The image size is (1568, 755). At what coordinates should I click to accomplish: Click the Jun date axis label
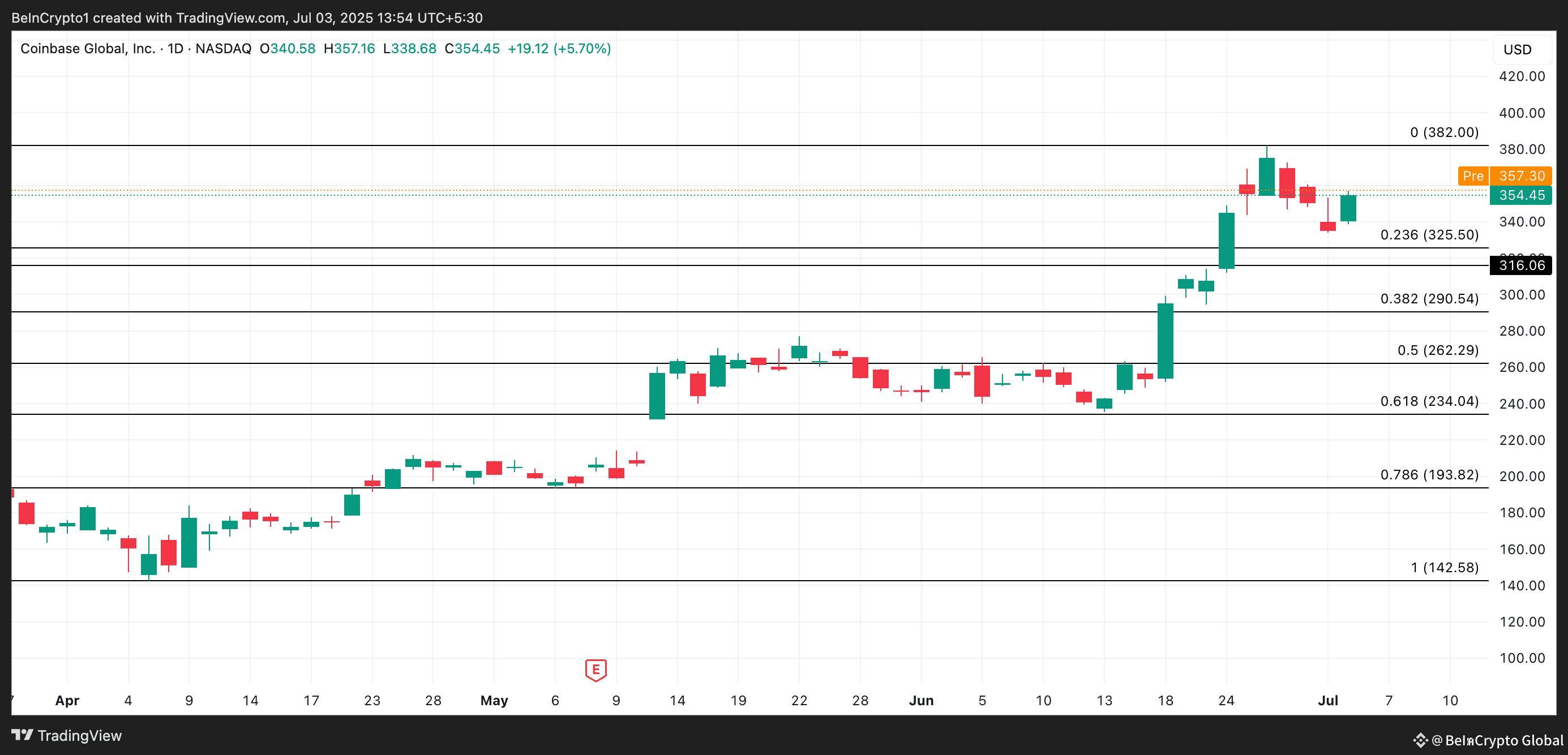(x=921, y=700)
